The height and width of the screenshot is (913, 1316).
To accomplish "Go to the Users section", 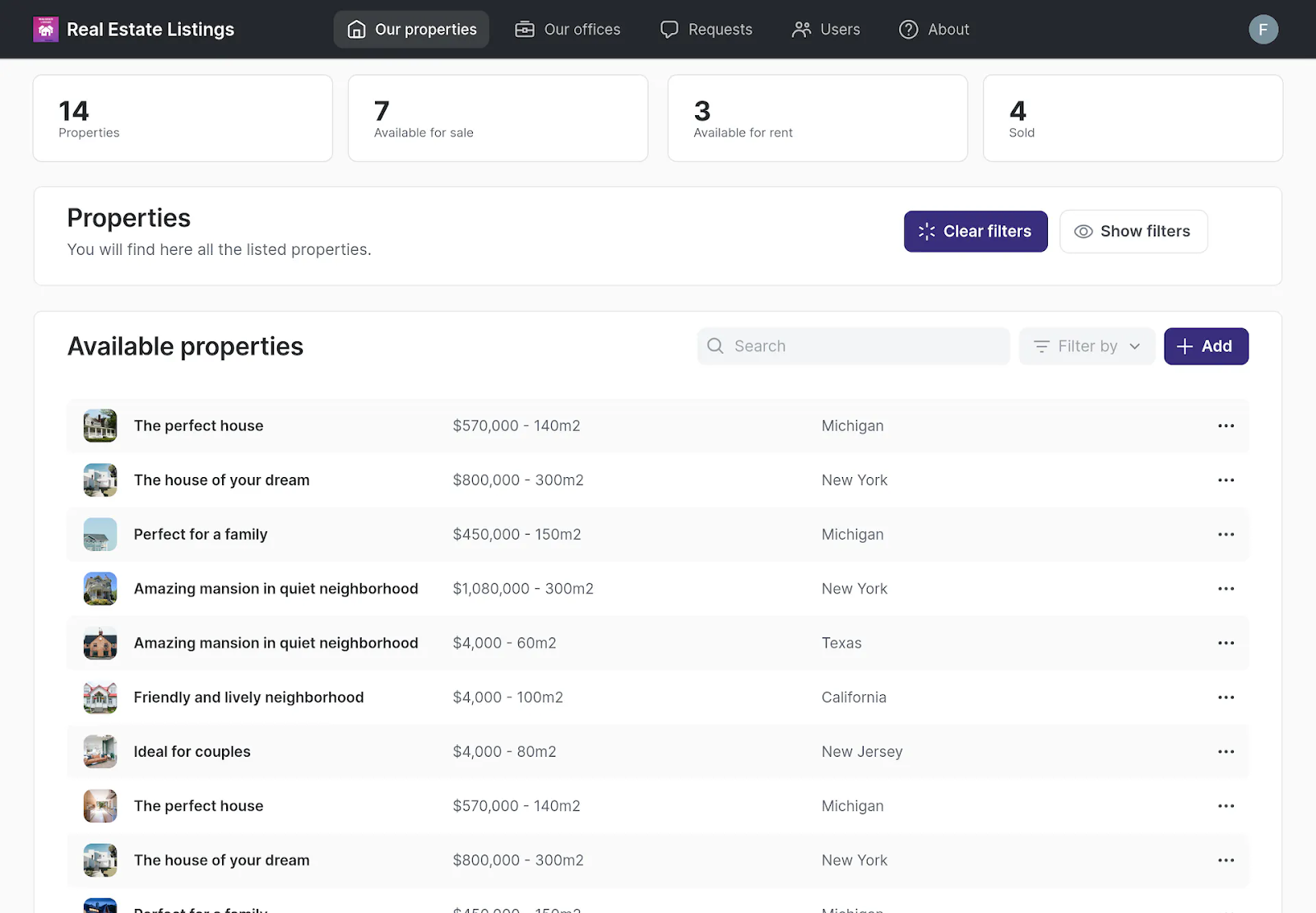I will click(x=826, y=29).
